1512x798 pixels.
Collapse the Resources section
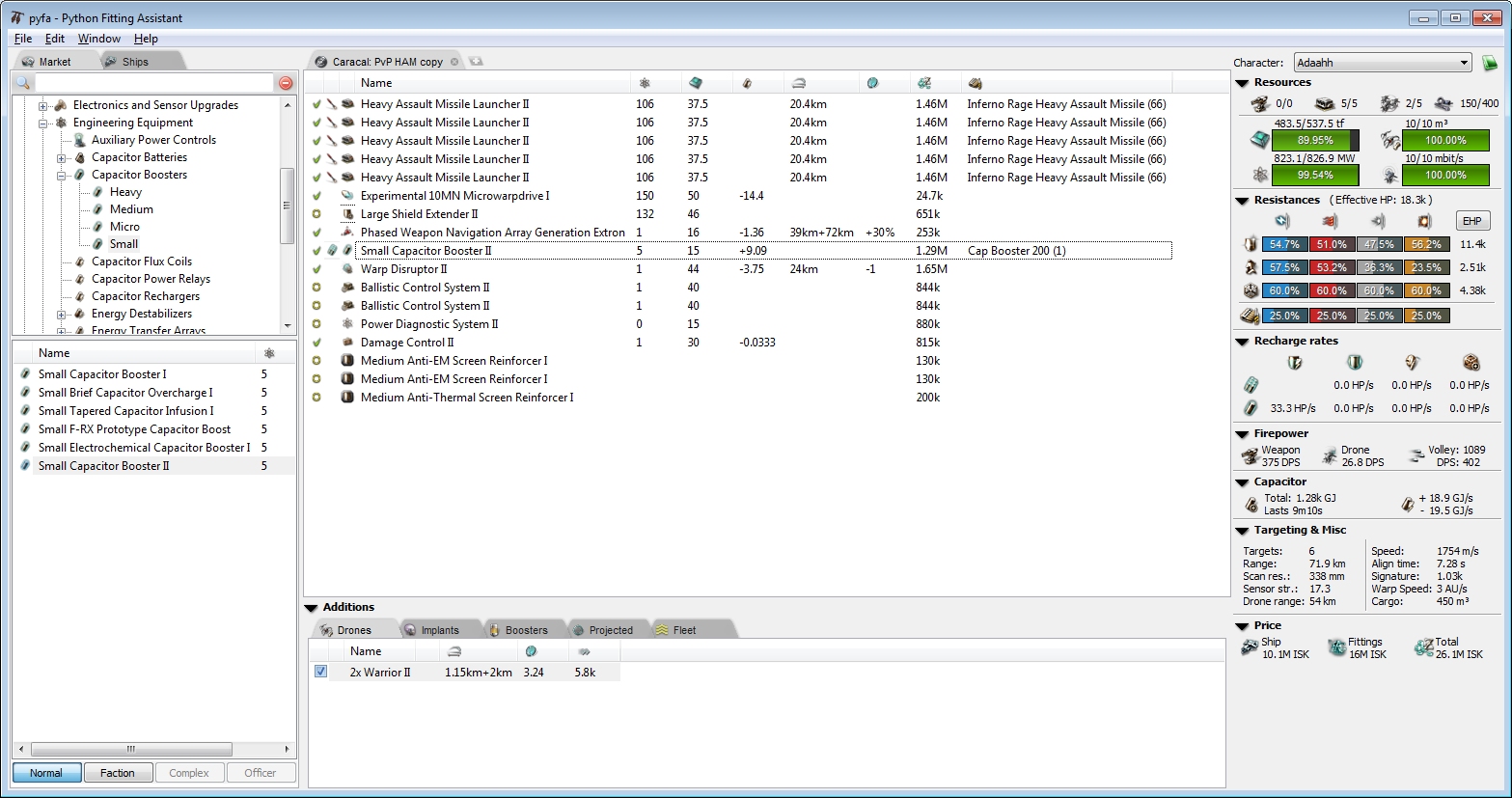pos(1243,83)
